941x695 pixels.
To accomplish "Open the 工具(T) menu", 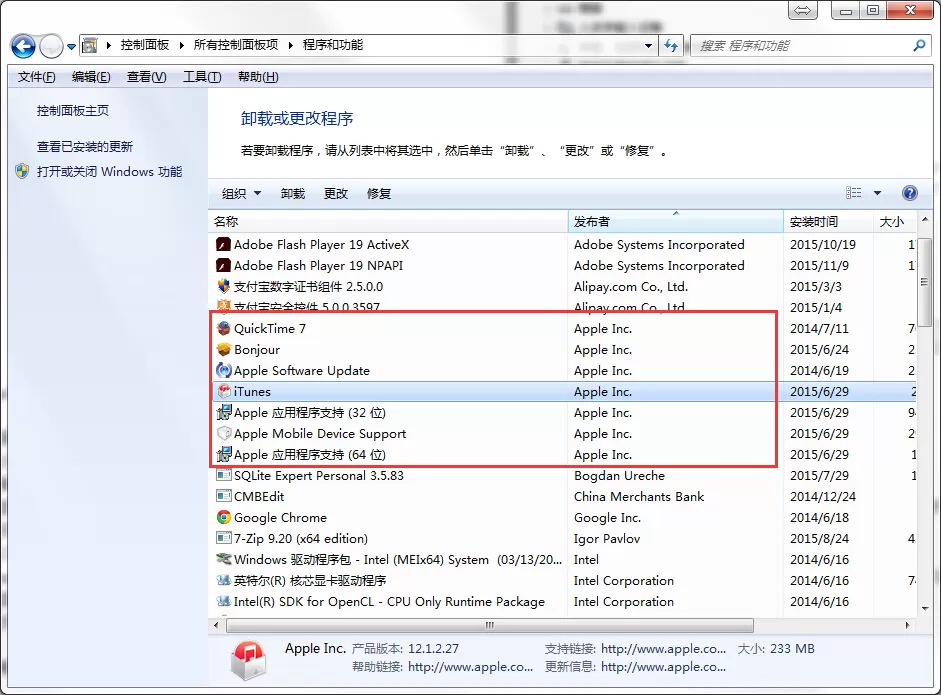I will (x=202, y=77).
